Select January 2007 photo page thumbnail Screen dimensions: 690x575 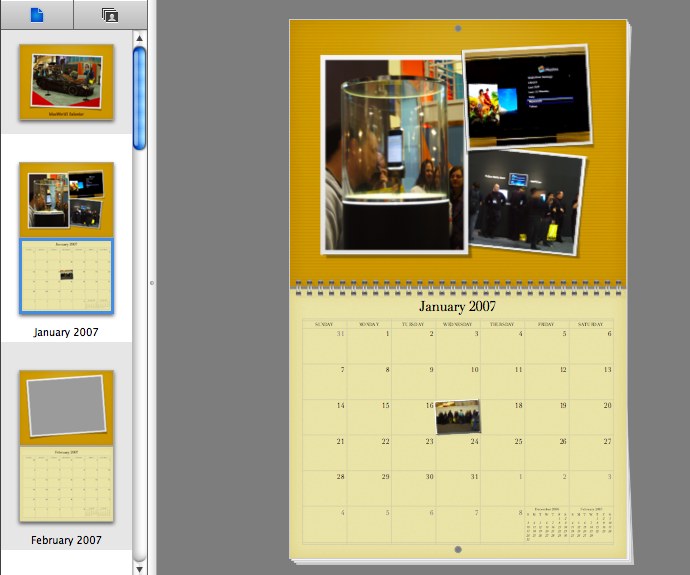tap(66, 200)
